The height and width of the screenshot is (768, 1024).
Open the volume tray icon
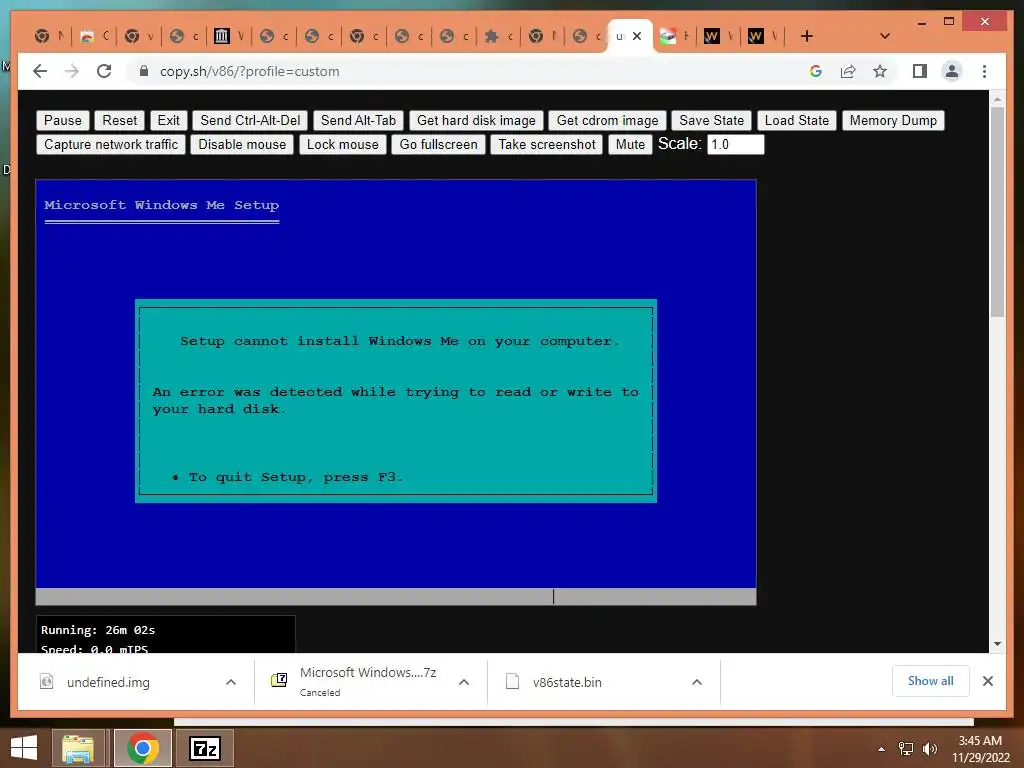[x=929, y=749]
